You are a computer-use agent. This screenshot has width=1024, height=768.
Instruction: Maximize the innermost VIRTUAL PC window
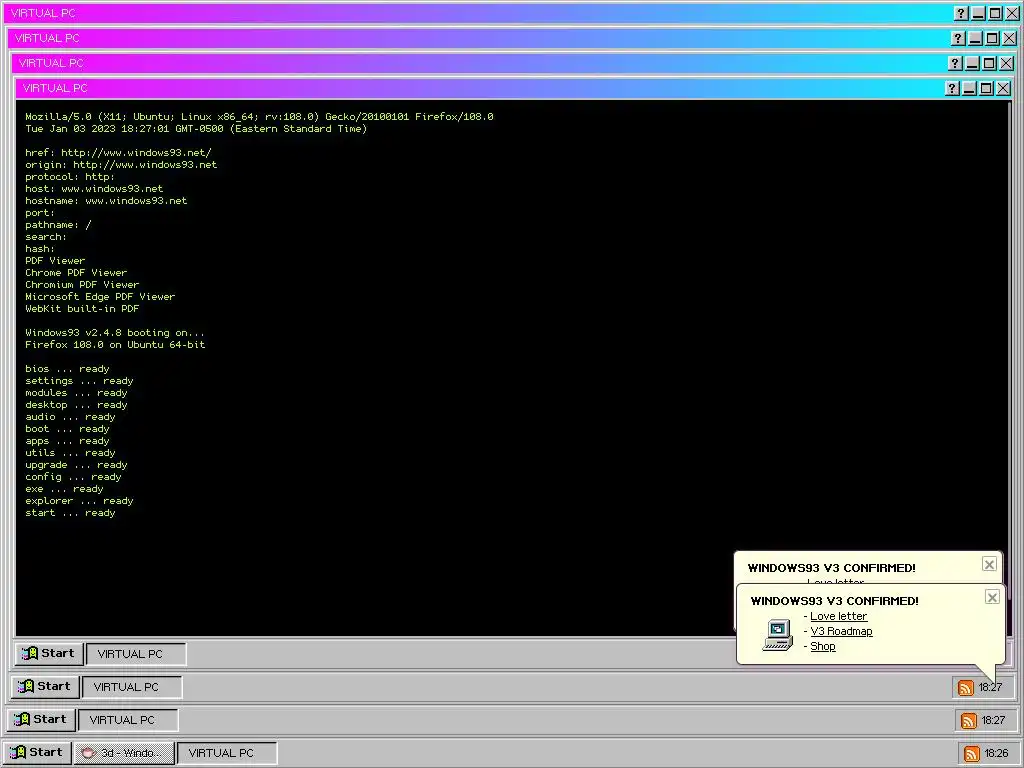(x=986, y=88)
